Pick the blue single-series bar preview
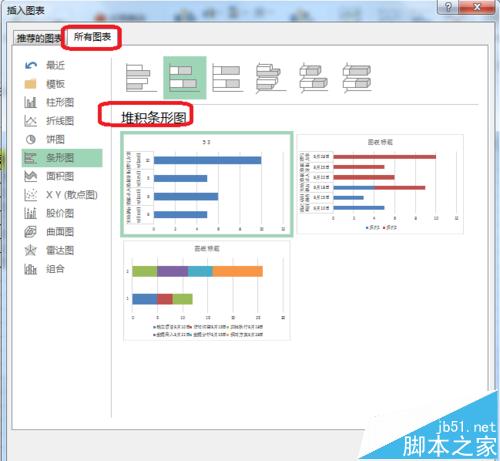Viewport: 500px width, 461px height. tap(207, 184)
